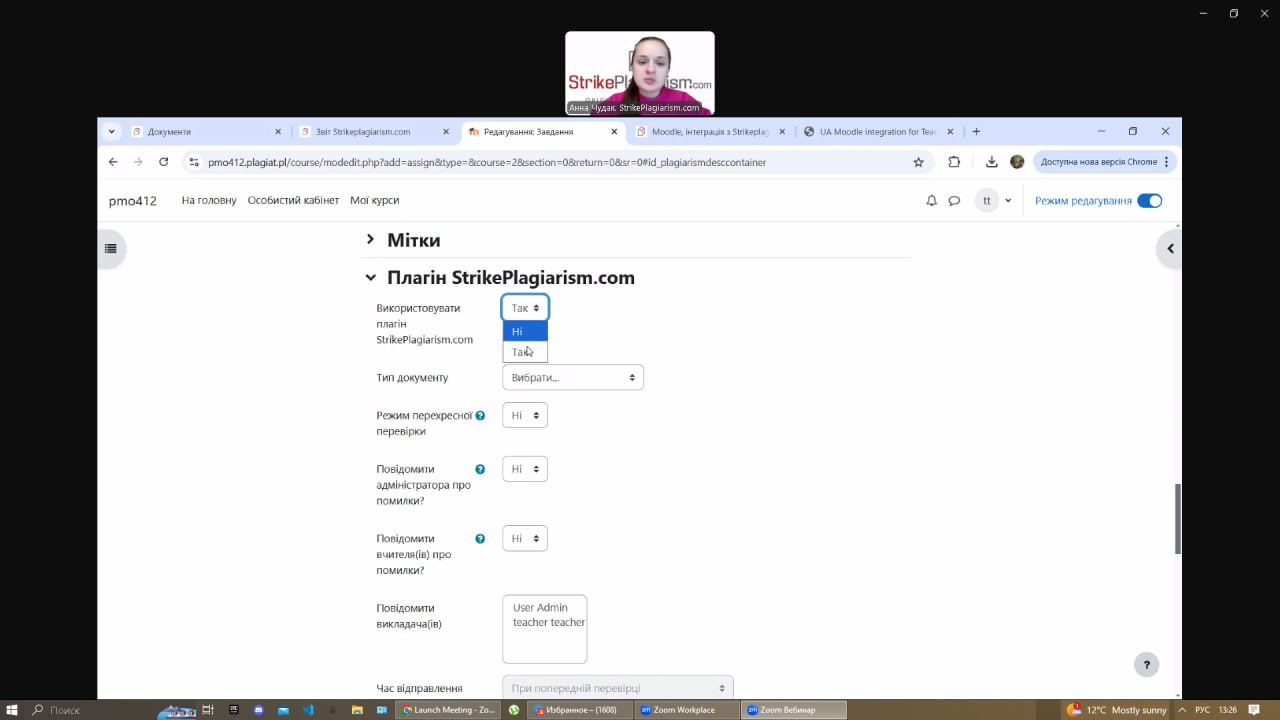Open a new Chrome tab

[976, 131]
